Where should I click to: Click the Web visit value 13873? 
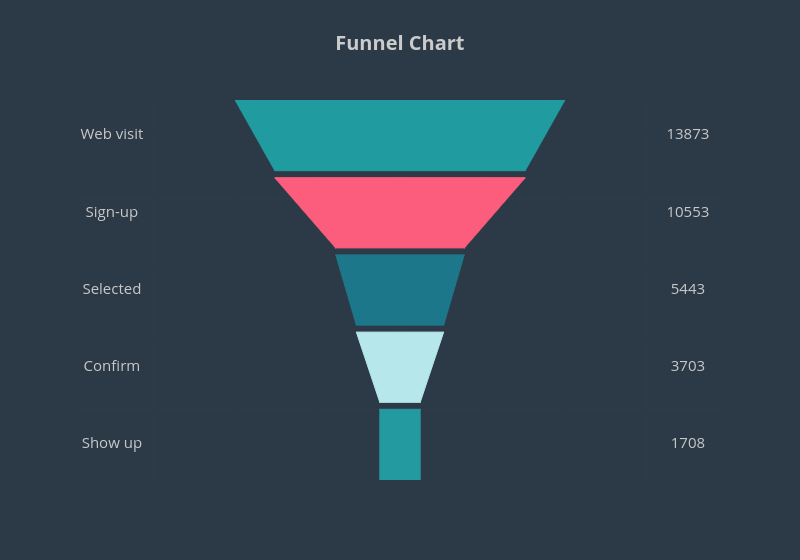point(688,134)
